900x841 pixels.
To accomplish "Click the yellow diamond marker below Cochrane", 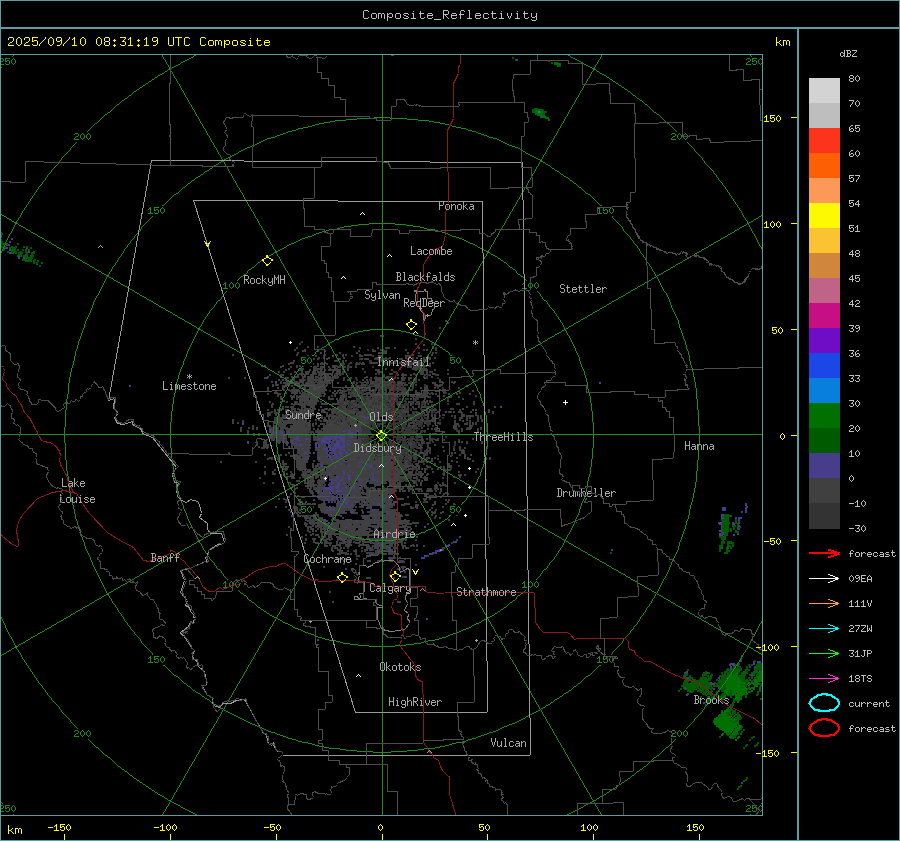I will [342, 578].
